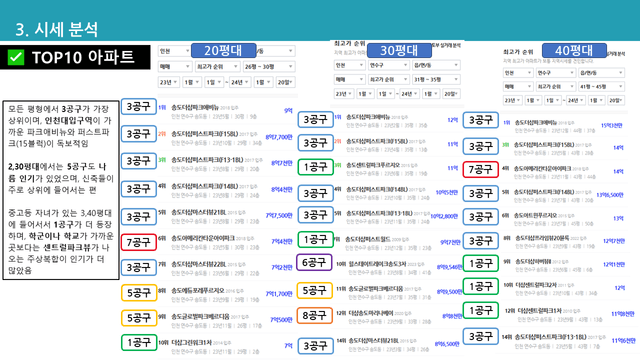
Task: Click the orange 8공구 tag
Action: click(x=314, y=316)
